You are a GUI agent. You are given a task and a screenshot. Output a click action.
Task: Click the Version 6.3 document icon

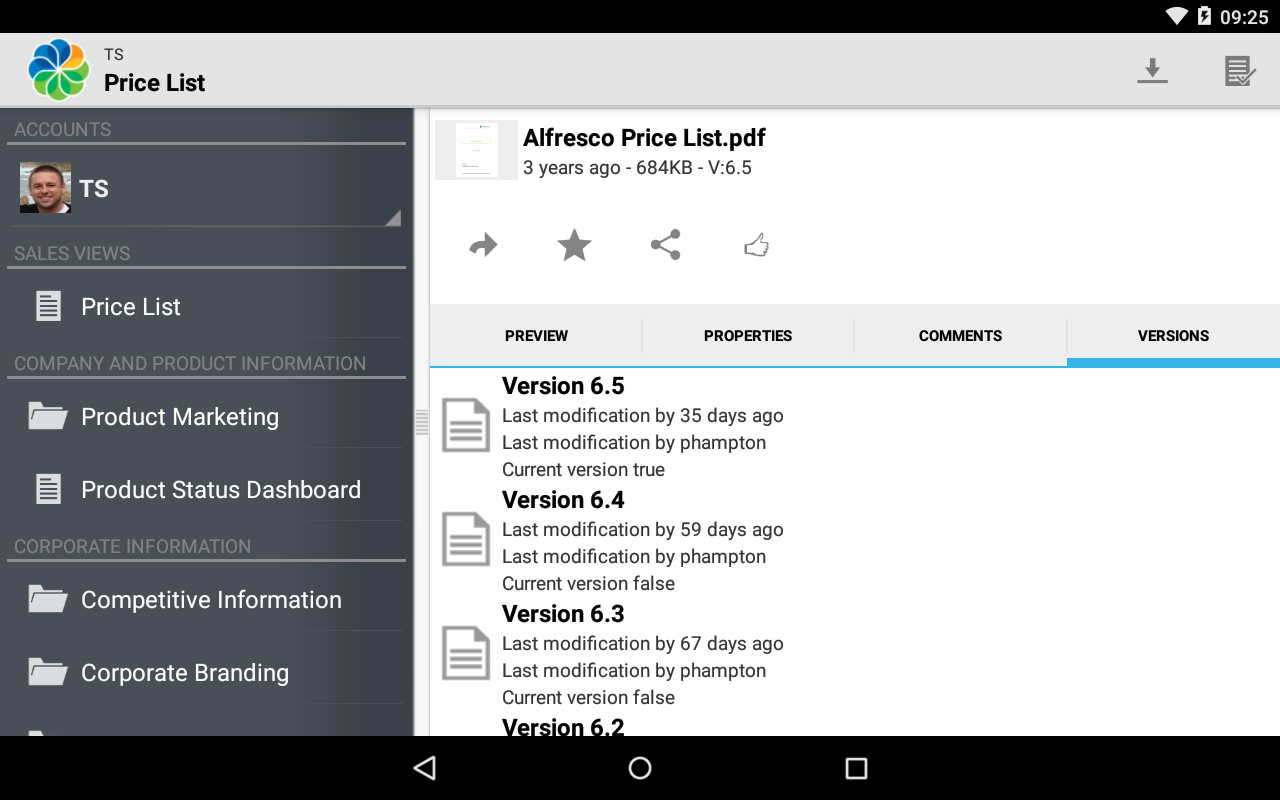[466, 653]
